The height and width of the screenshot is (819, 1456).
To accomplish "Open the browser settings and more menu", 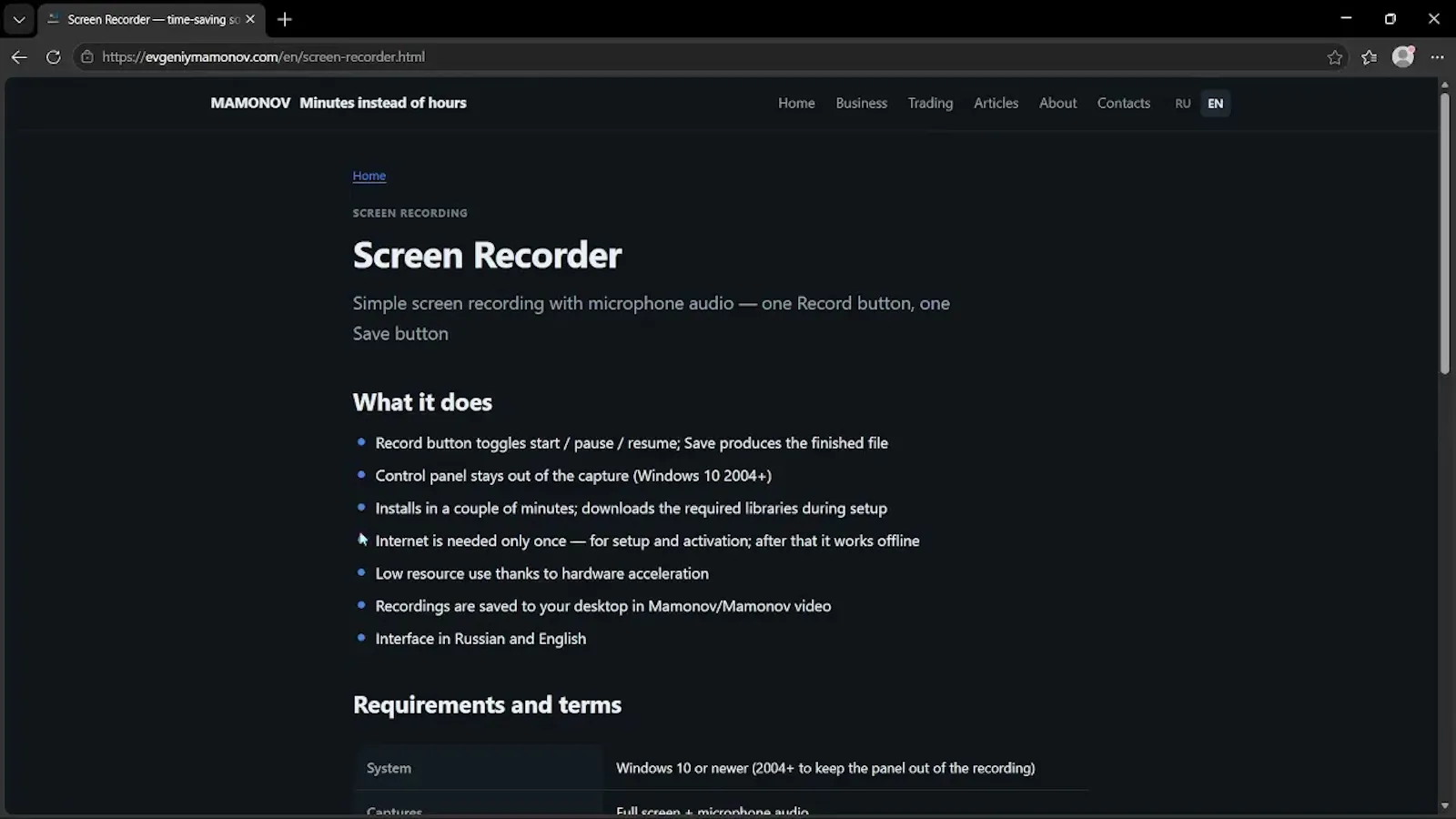I will [x=1437, y=57].
